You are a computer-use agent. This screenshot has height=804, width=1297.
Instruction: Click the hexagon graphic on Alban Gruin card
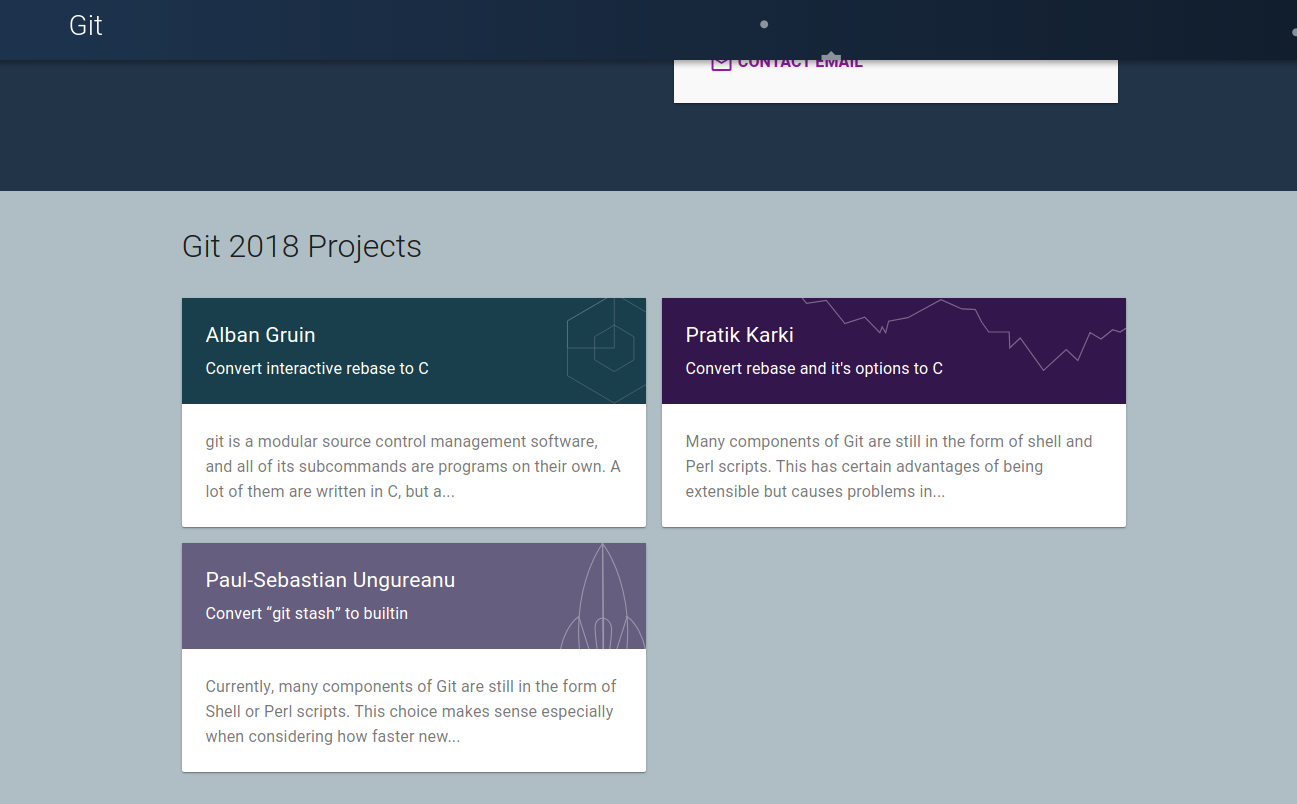pyautogui.click(x=605, y=351)
